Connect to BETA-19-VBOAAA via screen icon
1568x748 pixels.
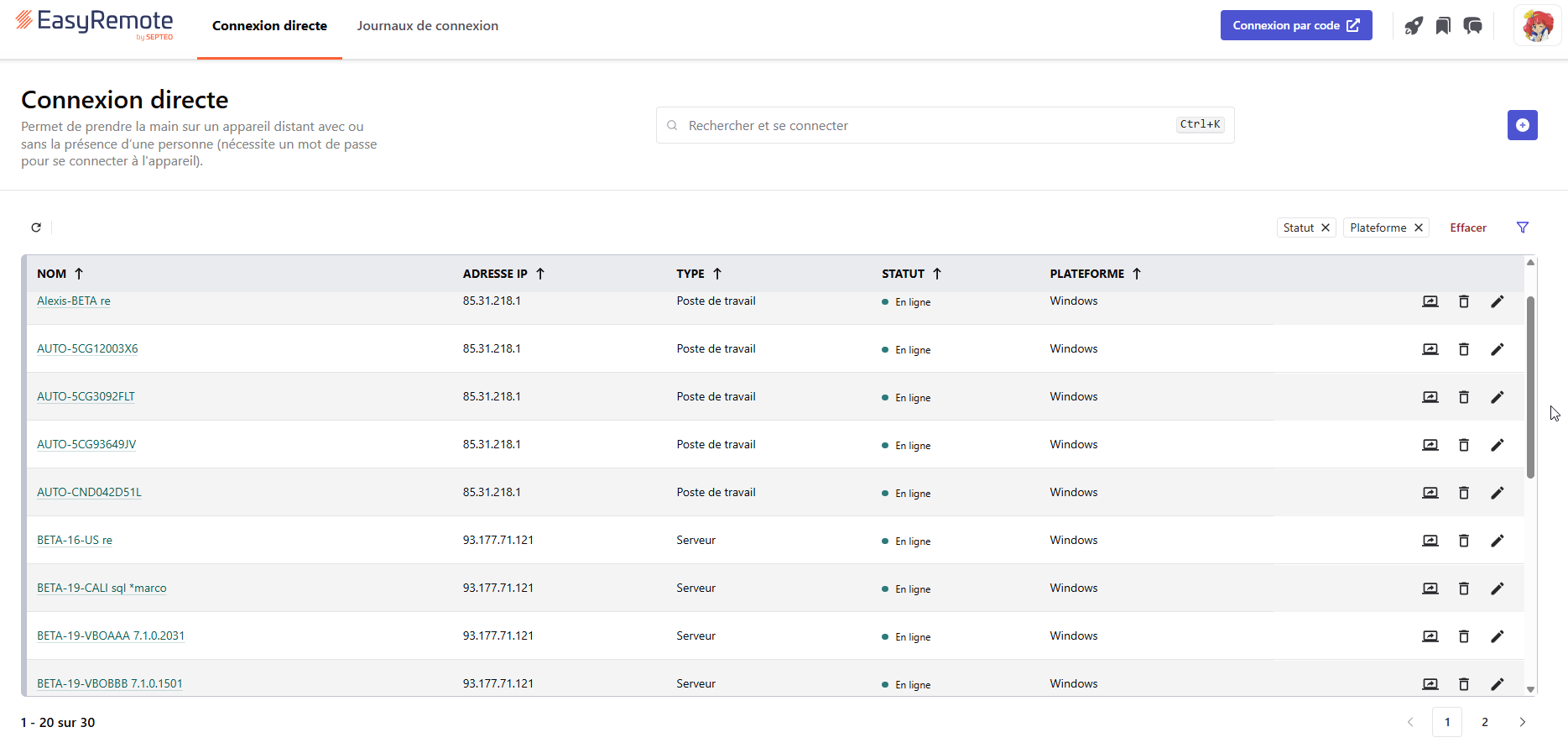(x=1430, y=636)
